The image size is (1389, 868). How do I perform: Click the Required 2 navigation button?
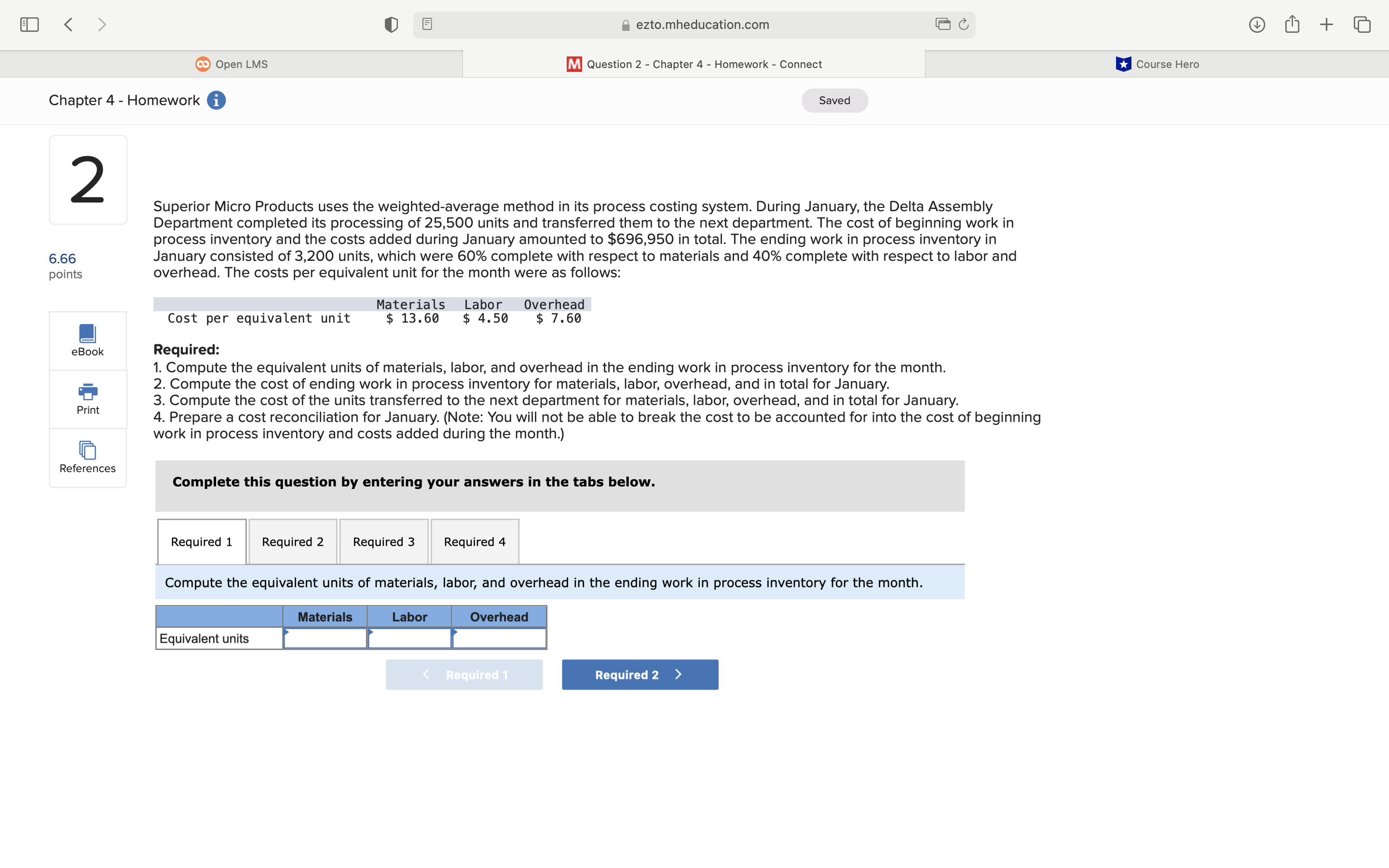click(x=640, y=675)
